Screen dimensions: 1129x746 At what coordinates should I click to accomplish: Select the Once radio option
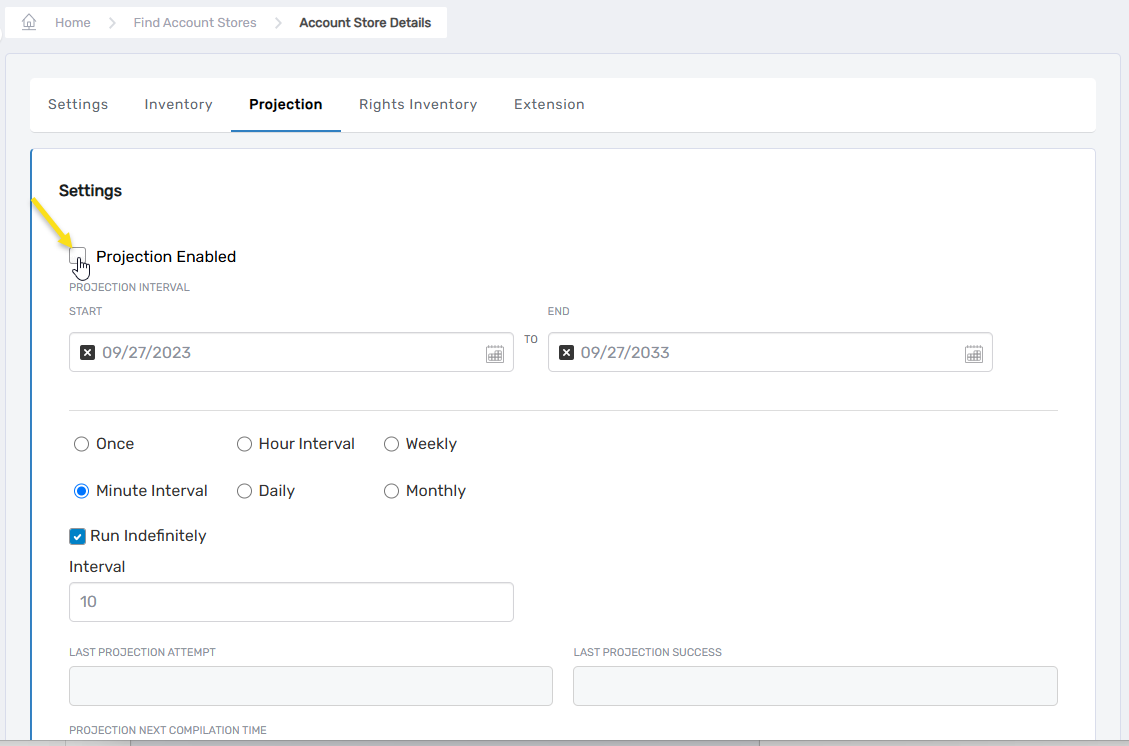[82, 444]
